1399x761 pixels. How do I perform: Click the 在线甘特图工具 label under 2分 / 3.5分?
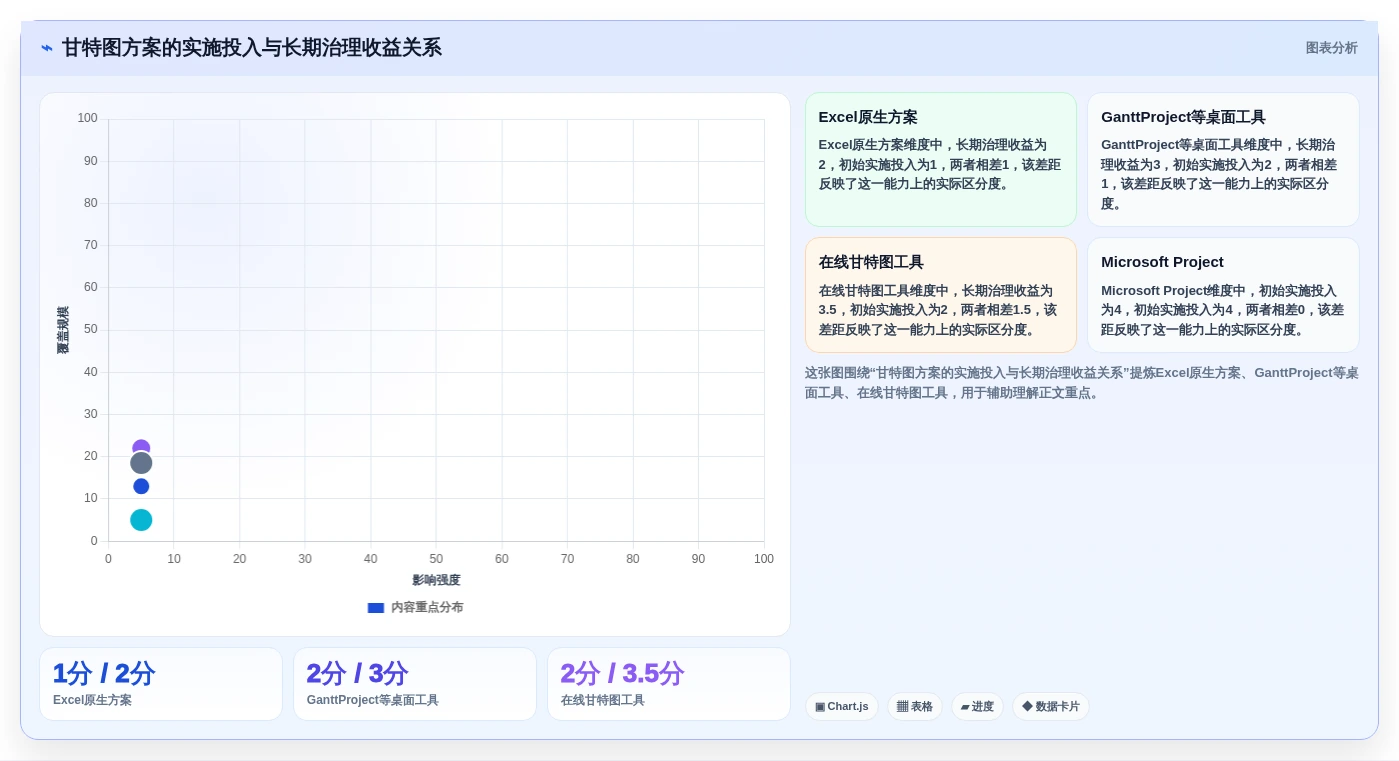[x=602, y=700]
